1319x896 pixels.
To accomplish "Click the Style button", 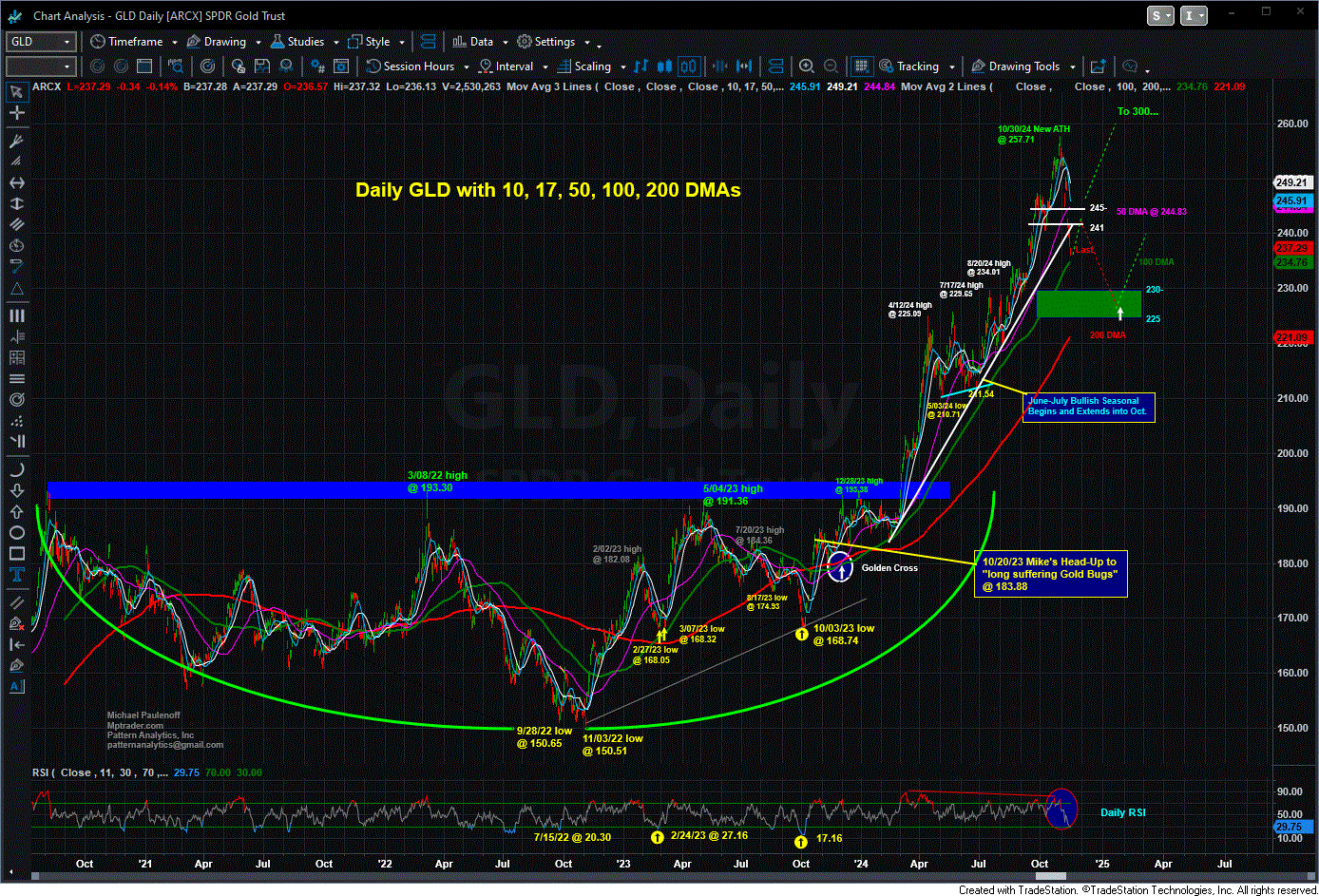I will click(x=370, y=42).
